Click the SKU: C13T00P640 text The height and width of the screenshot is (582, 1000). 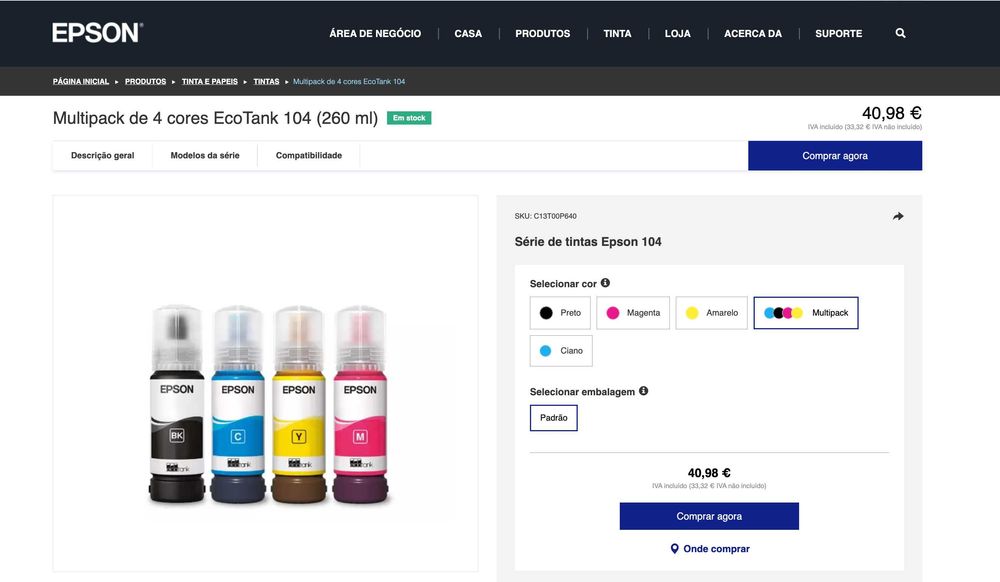tap(545, 216)
